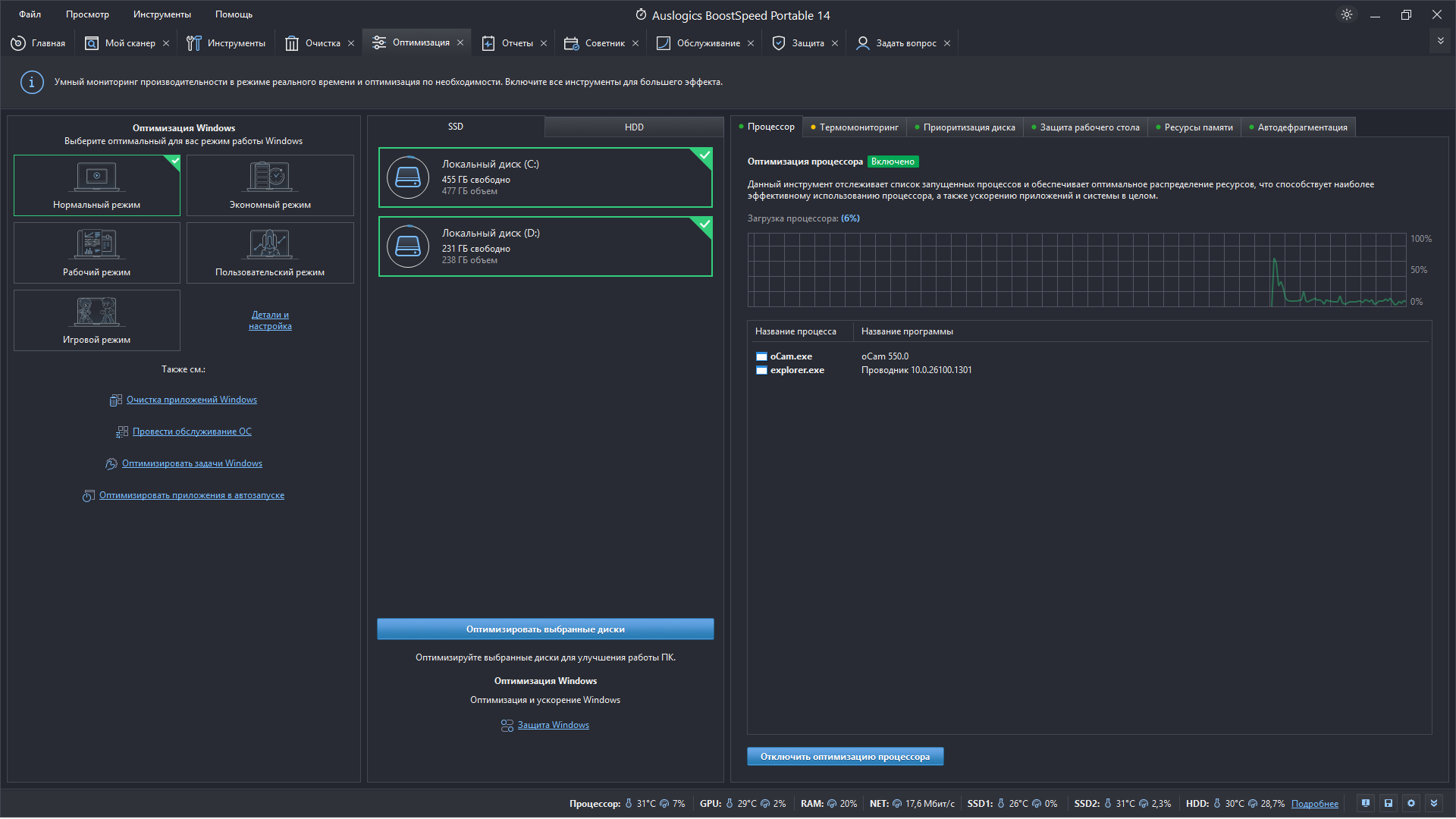Open the Приоритизация диска tab
Screen dimensions: 1456x819
click(965, 127)
